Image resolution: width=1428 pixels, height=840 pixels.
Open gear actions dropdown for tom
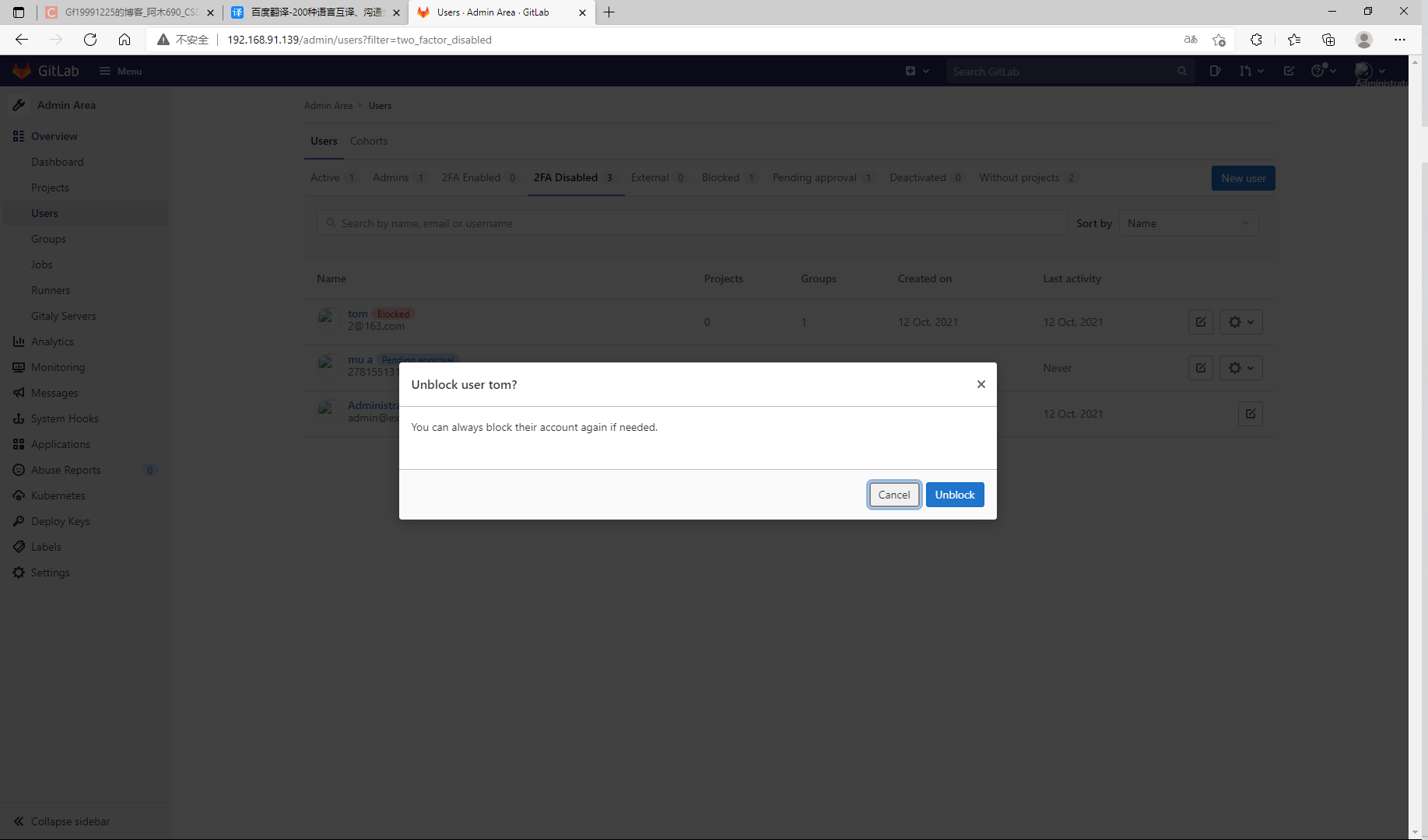click(x=1240, y=322)
